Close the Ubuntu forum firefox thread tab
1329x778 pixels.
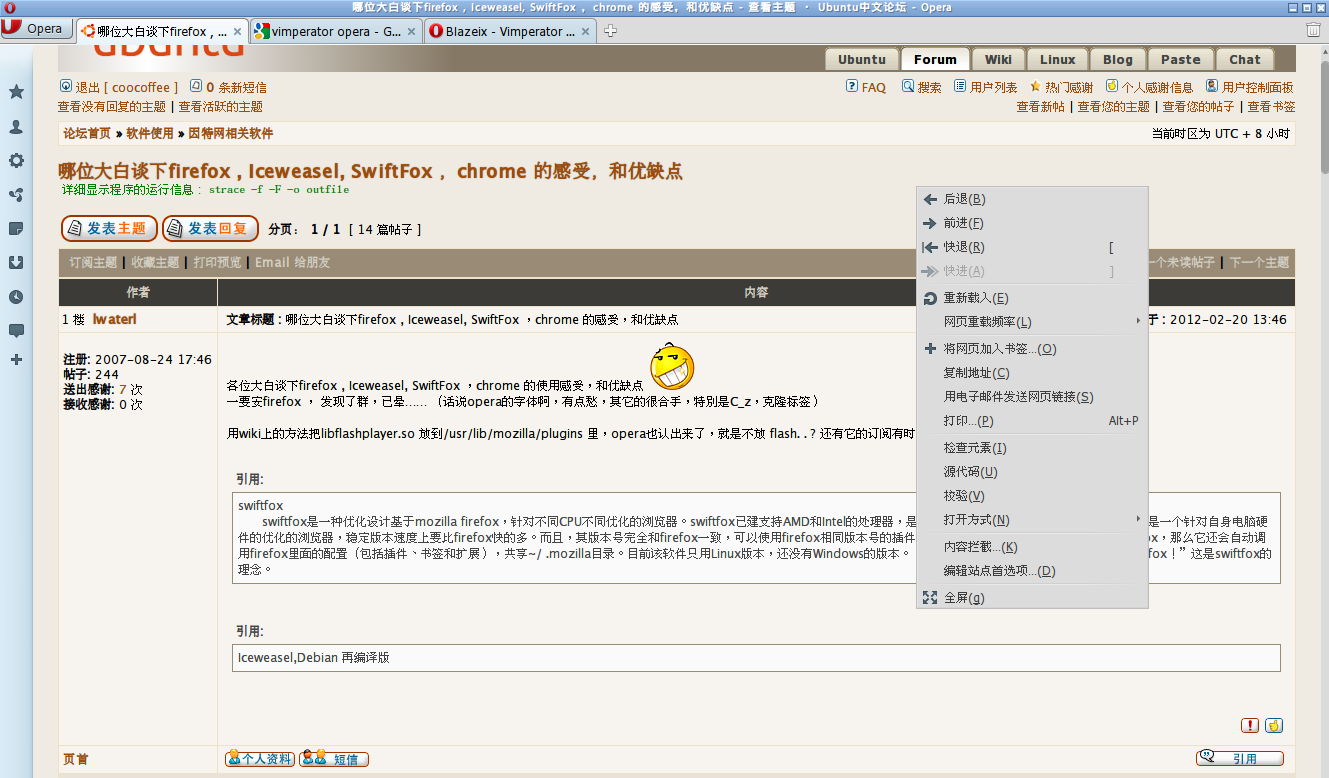pyautogui.click(x=237, y=32)
